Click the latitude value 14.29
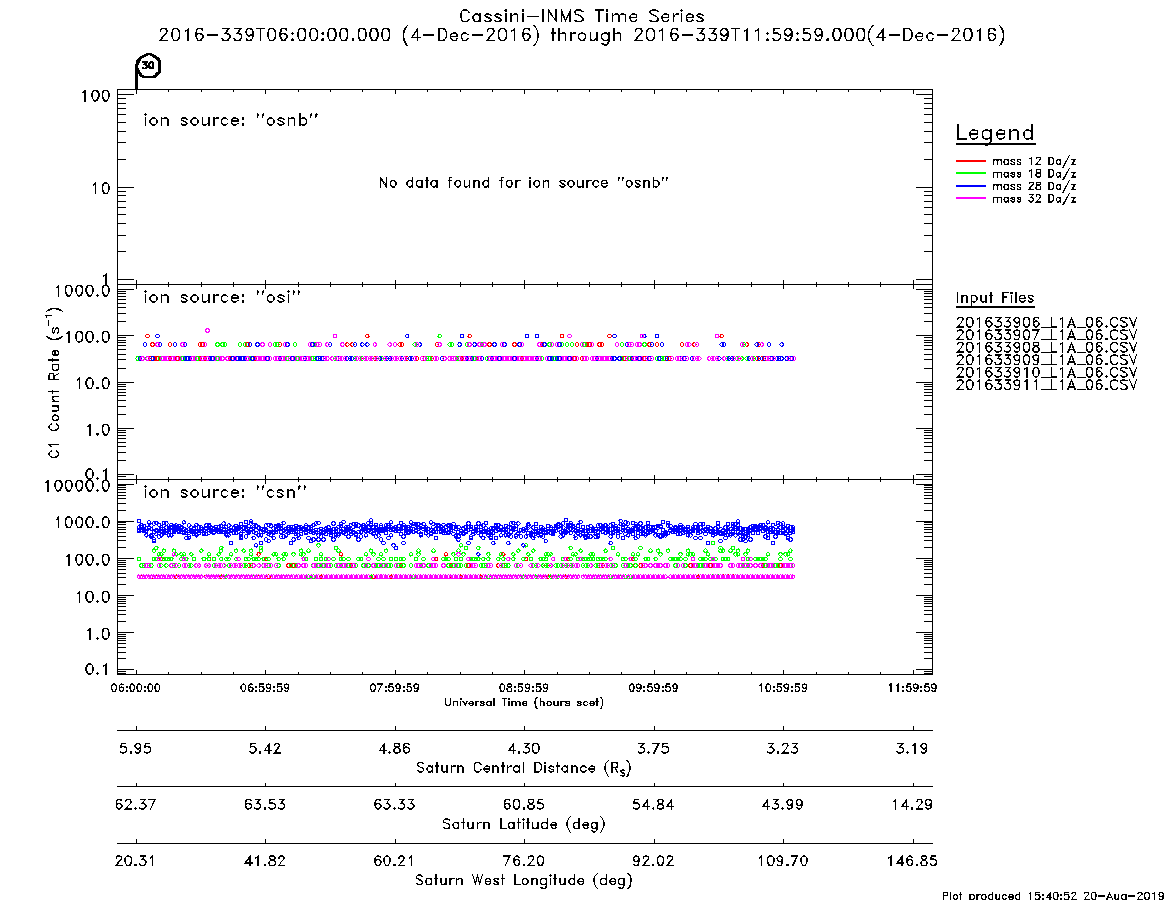The height and width of the screenshot is (900, 1165). (912, 805)
